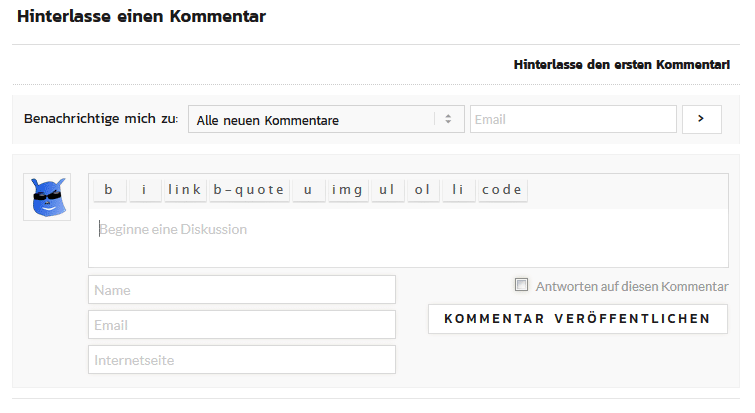This screenshot has height=413, width=755.
Task: Click the blue avatar with sunglasses
Action: tap(47, 197)
